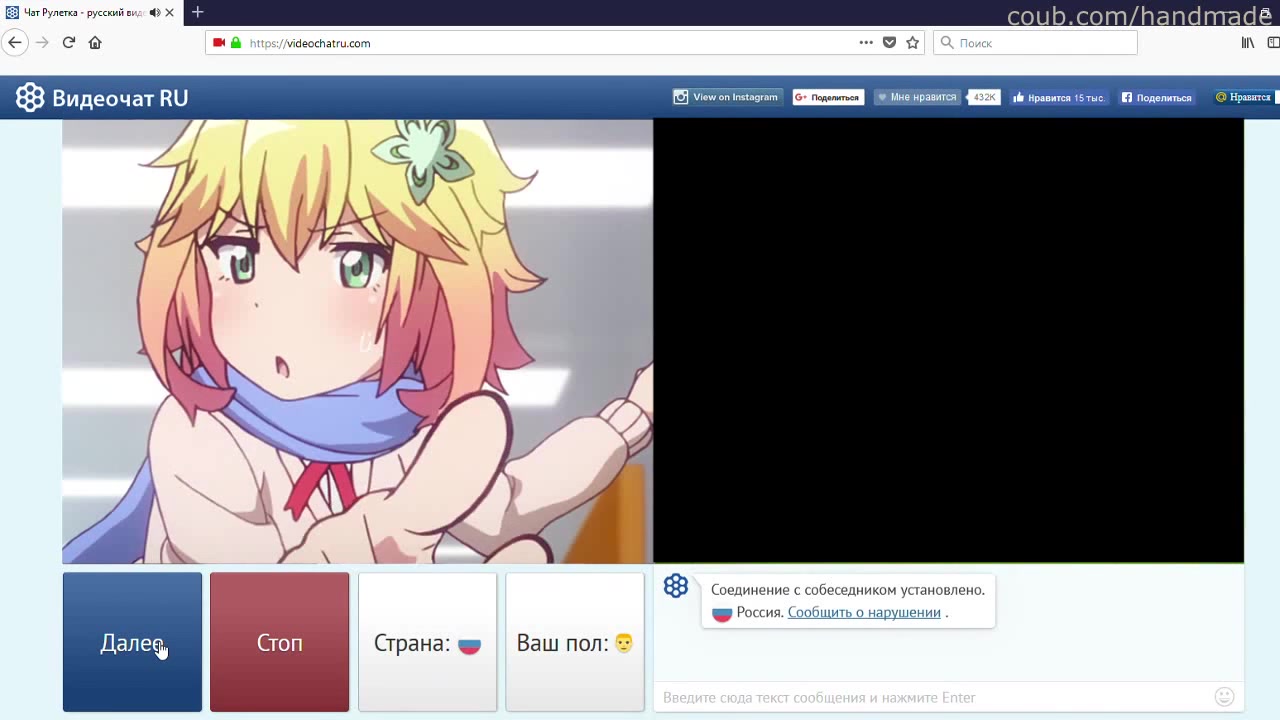Click the Сообщить о нарушении link
The image size is (1280, 720).
point(864,612)
